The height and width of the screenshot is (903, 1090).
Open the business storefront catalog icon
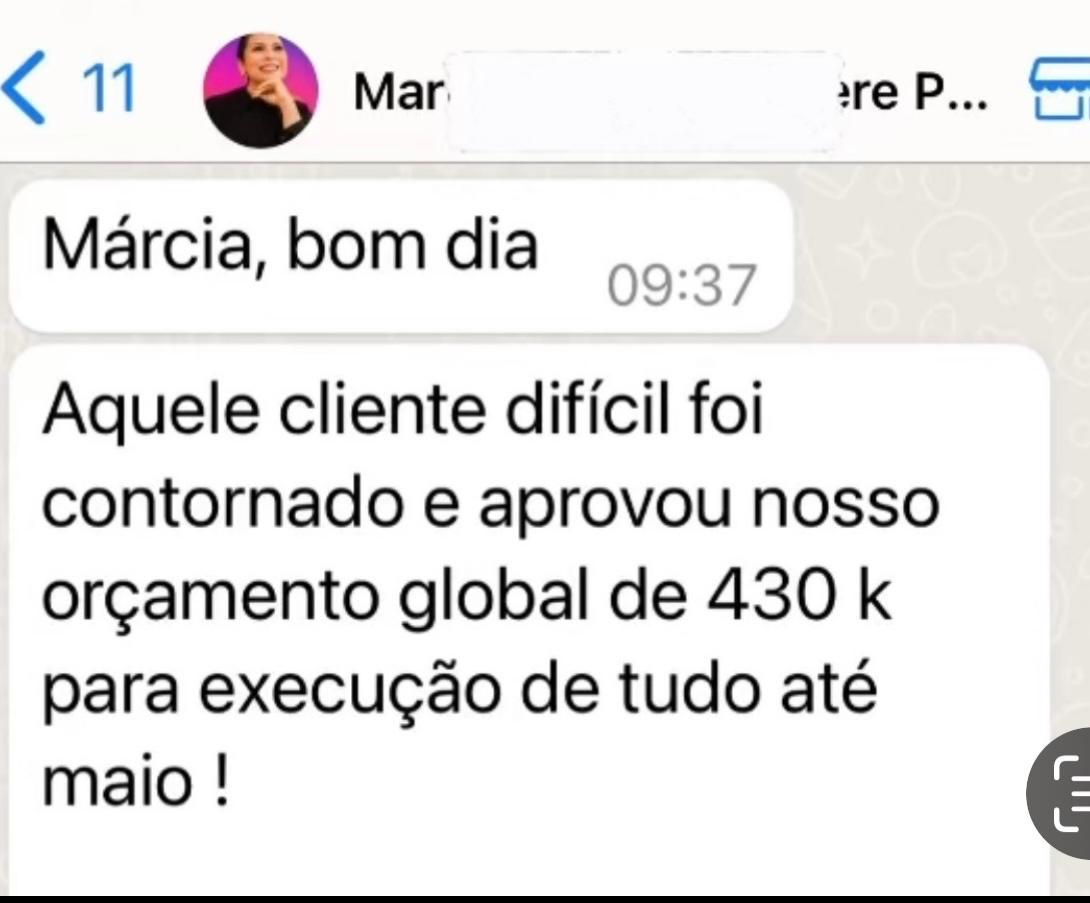tap(1059, 90)
